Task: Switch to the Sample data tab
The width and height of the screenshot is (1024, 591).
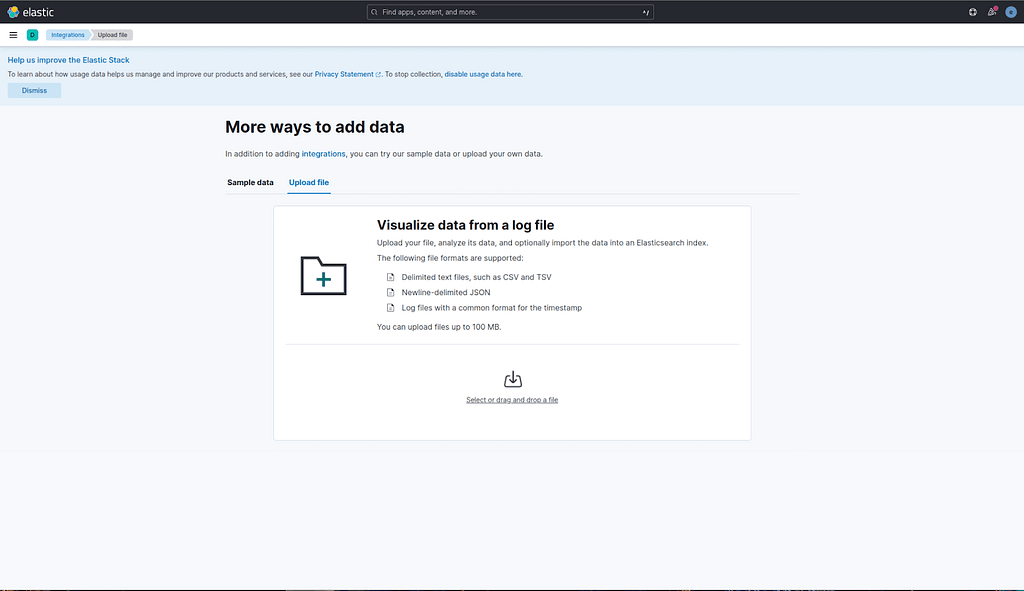Action: coord(250,183)
